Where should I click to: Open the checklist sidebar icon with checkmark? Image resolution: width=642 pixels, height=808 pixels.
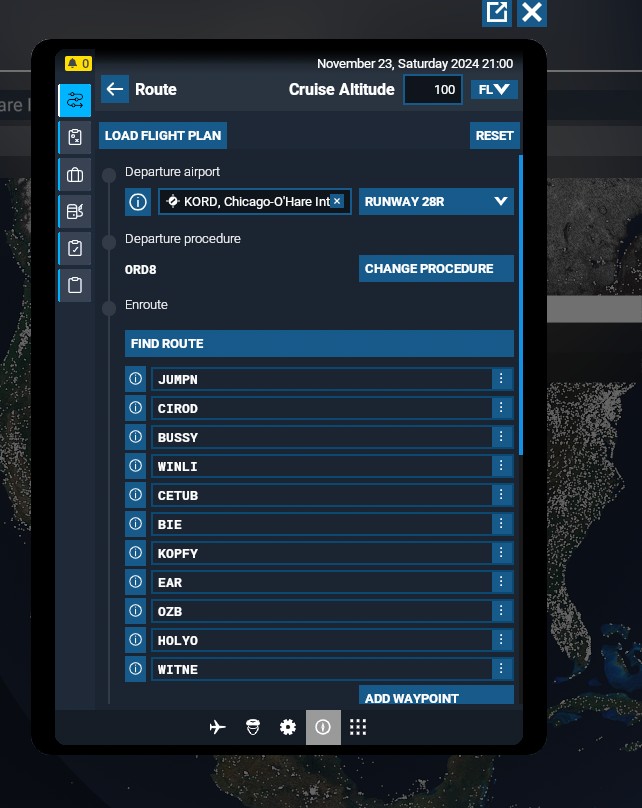point(74,248)
